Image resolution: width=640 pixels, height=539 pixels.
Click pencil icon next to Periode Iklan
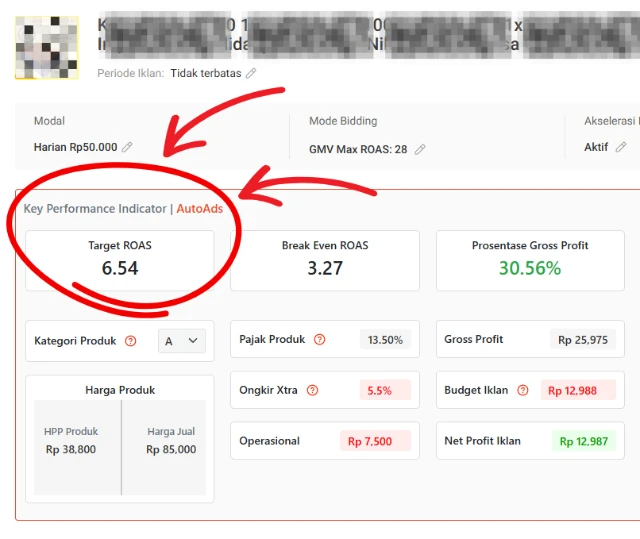[x=251, y=73]
